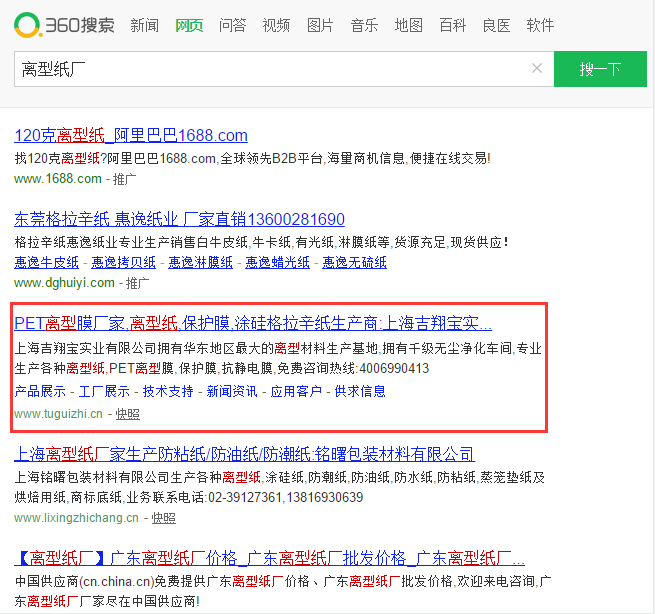655x614 pixels.
Task: Click the search input containing 离型纸厂
Action: pyautogui.click(x=284, y=69)
